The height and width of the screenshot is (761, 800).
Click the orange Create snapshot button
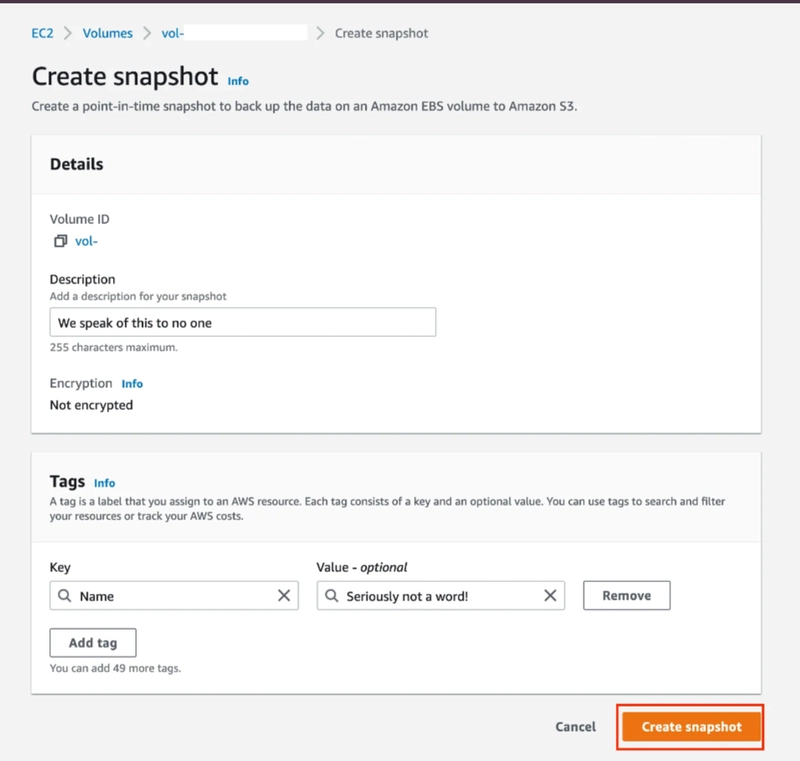[692, 727]
